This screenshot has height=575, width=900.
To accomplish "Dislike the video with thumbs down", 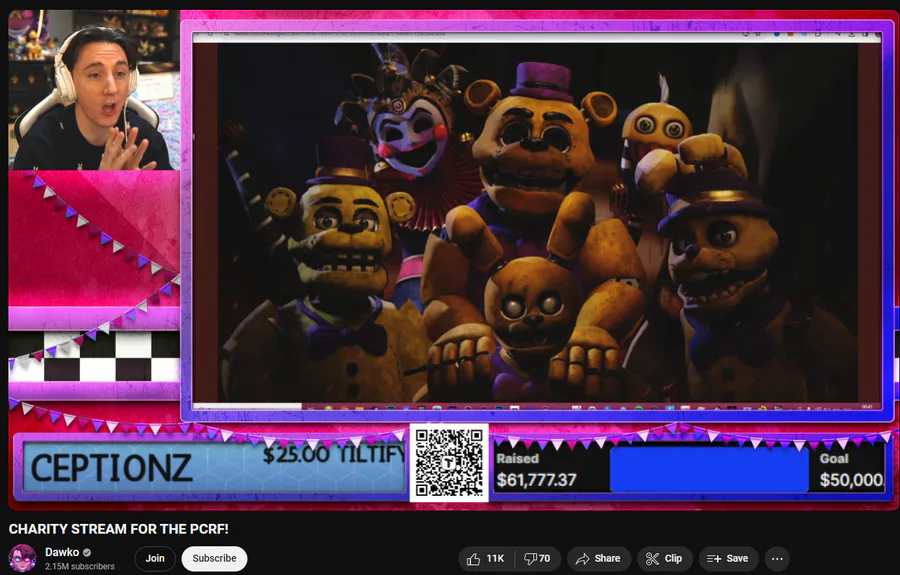I will [537, 558].
